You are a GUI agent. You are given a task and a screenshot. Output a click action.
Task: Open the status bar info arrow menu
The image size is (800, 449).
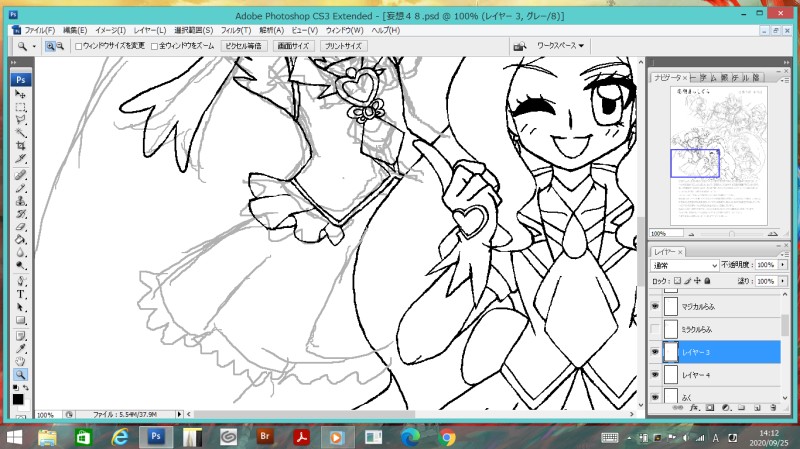[x=179, y=414]
